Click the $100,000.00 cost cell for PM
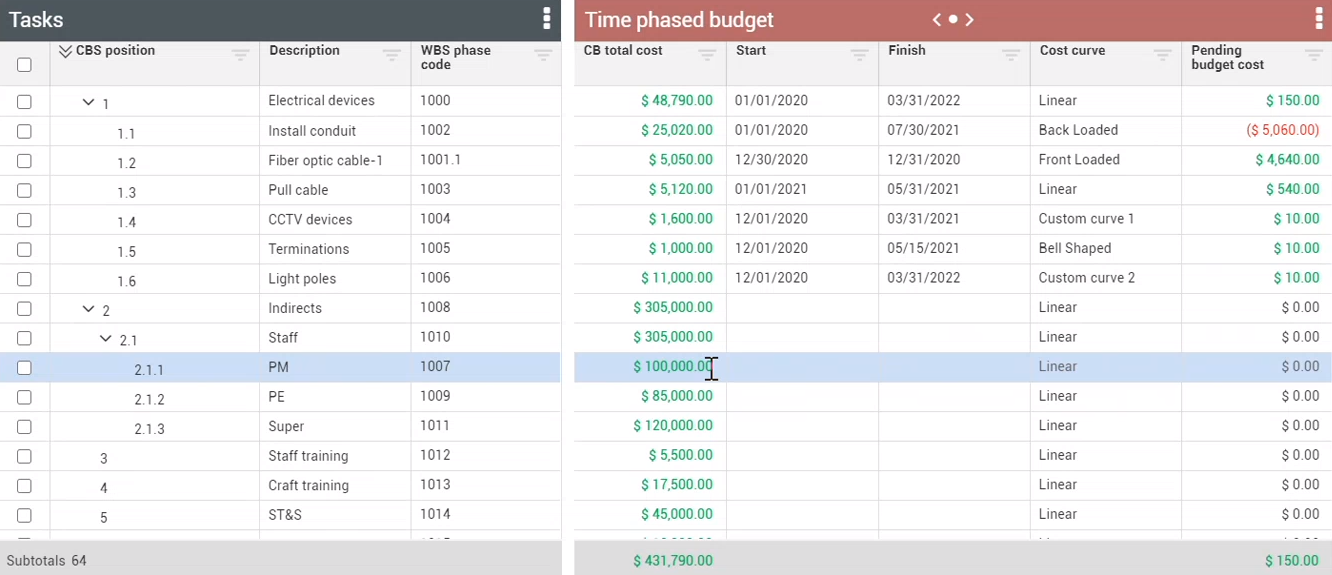This screenshot has height=575, width=1332. click(672, 367)
